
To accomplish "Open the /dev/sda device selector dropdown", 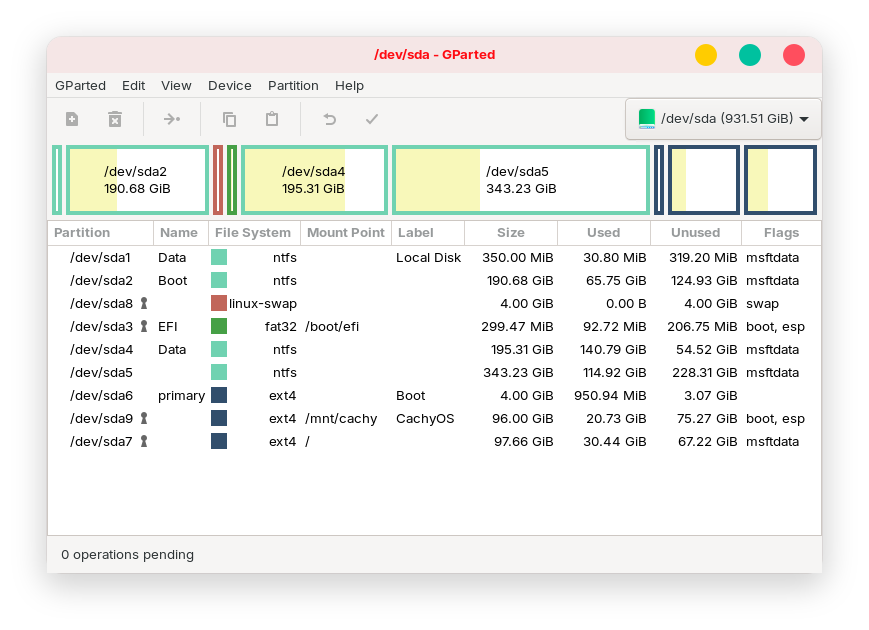I will tap(723, 119).
